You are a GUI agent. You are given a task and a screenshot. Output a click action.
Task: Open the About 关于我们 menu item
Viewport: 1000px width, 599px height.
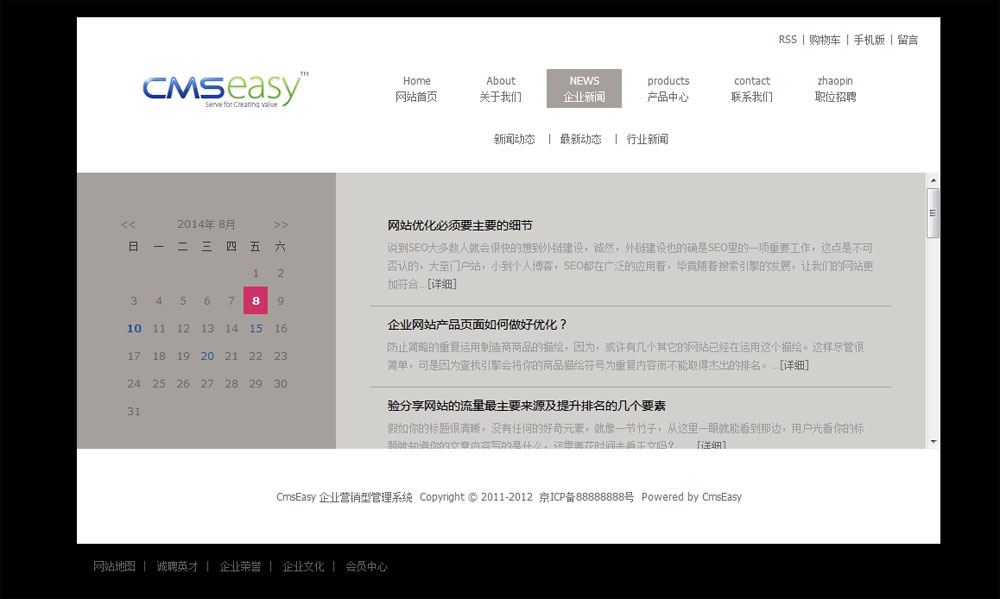click(x=500, y=89)
